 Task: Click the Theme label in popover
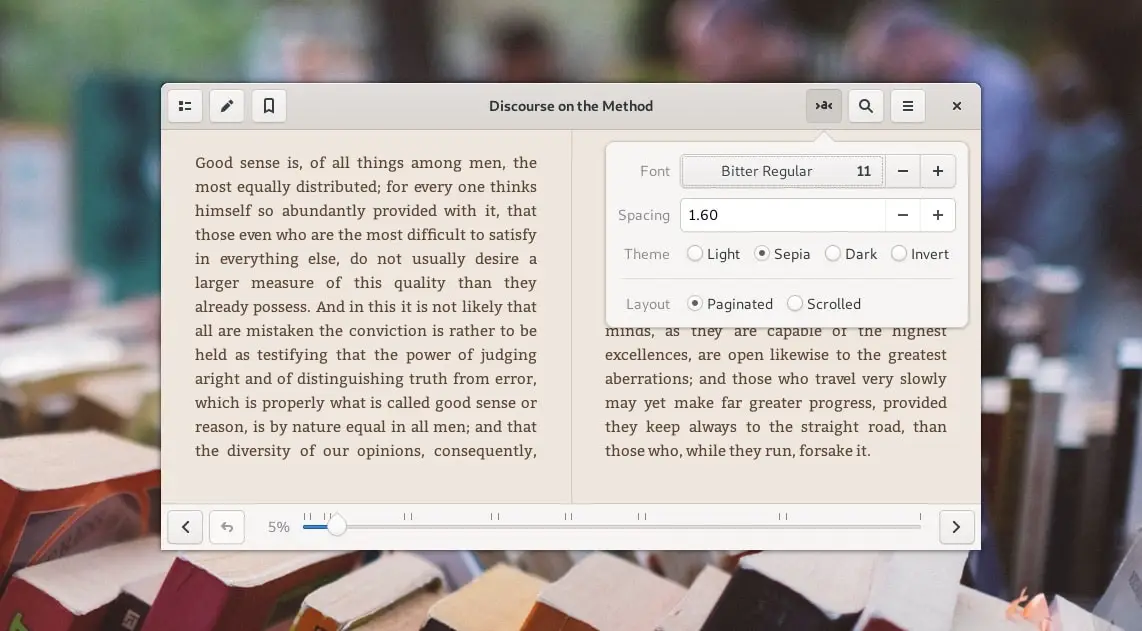point(647,254)
